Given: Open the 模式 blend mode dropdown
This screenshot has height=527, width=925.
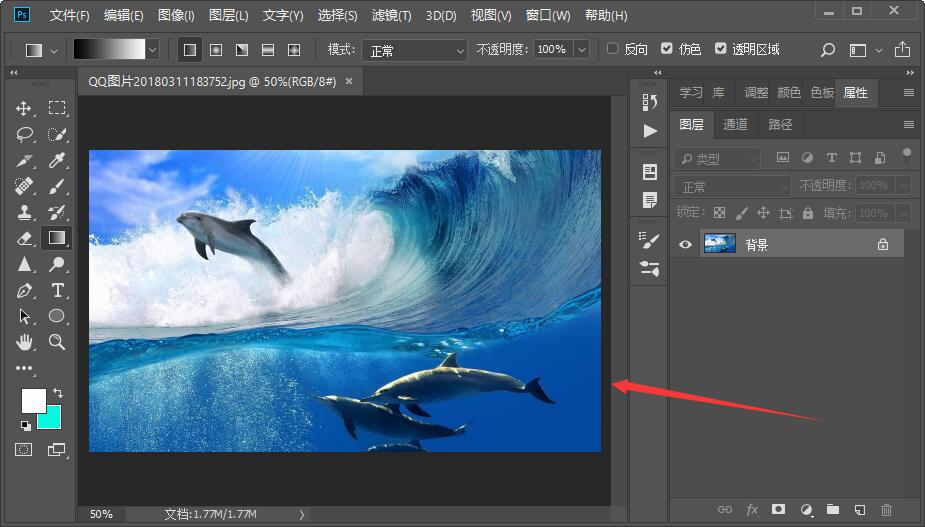Looking at the screenshot, I should coord(414,51).
